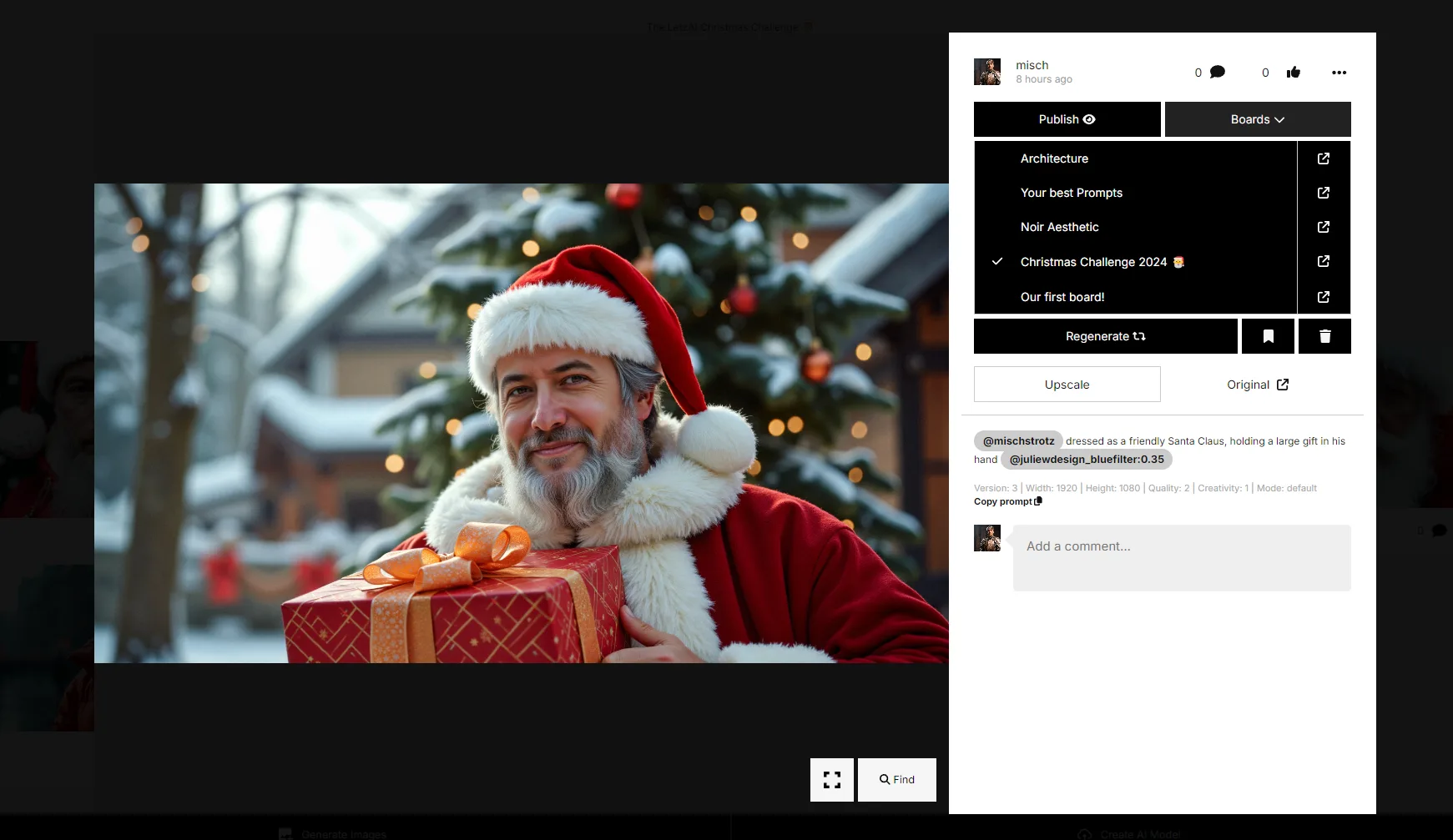Image resolution: width=1453 pixels, height=840 pixels.
Task: Open Architecture board in new tab icon
Action: 1323,158
